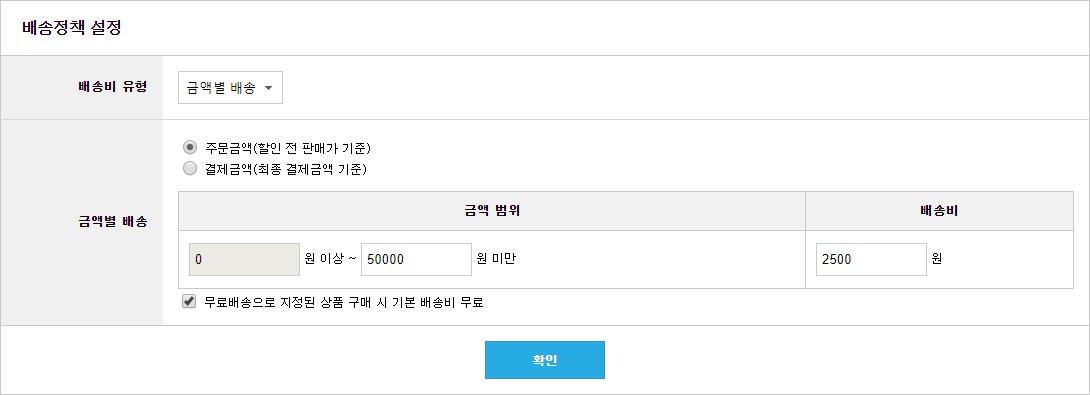Image resolution: width=1090 pixels, height=395 pixels.
Task: Select the 결제금액 radio button
Action: click(x=189, y=168)
